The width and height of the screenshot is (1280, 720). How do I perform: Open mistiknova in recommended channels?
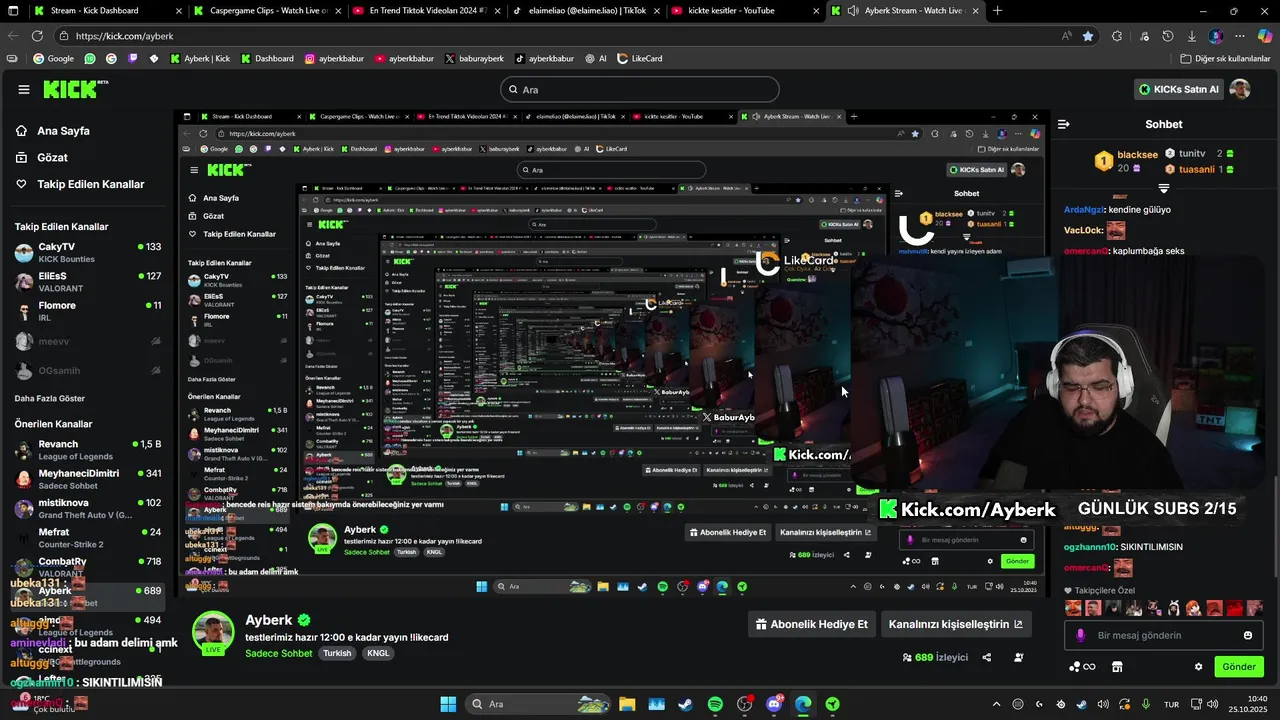tap(88, 508)
